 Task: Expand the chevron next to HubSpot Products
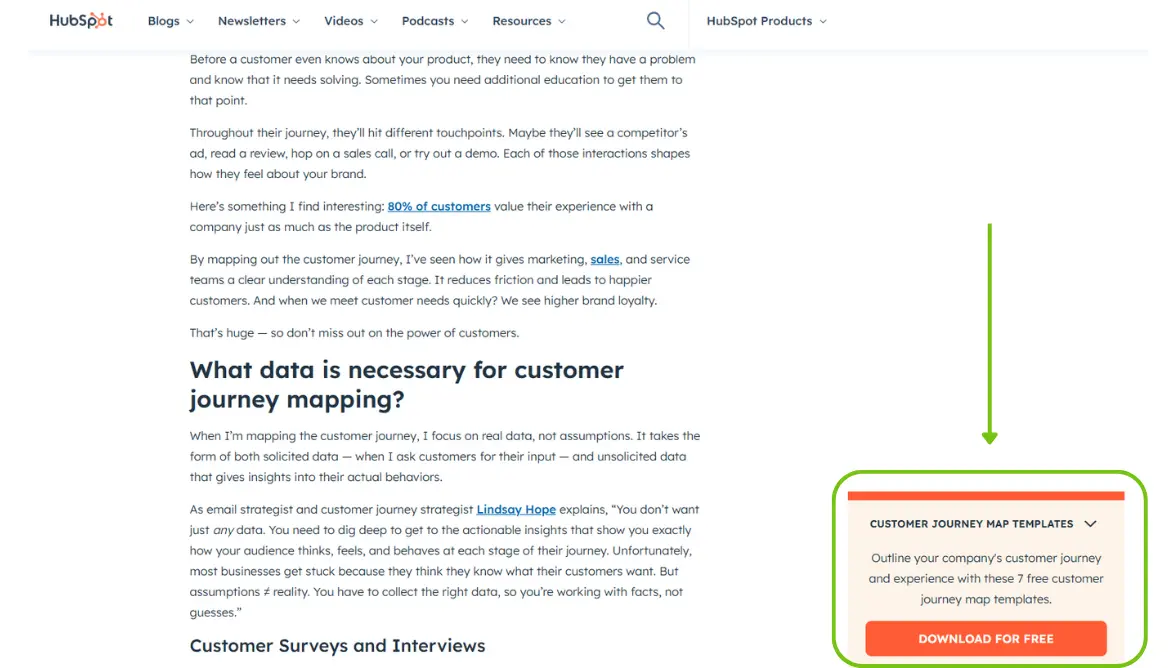pos(823,22)
